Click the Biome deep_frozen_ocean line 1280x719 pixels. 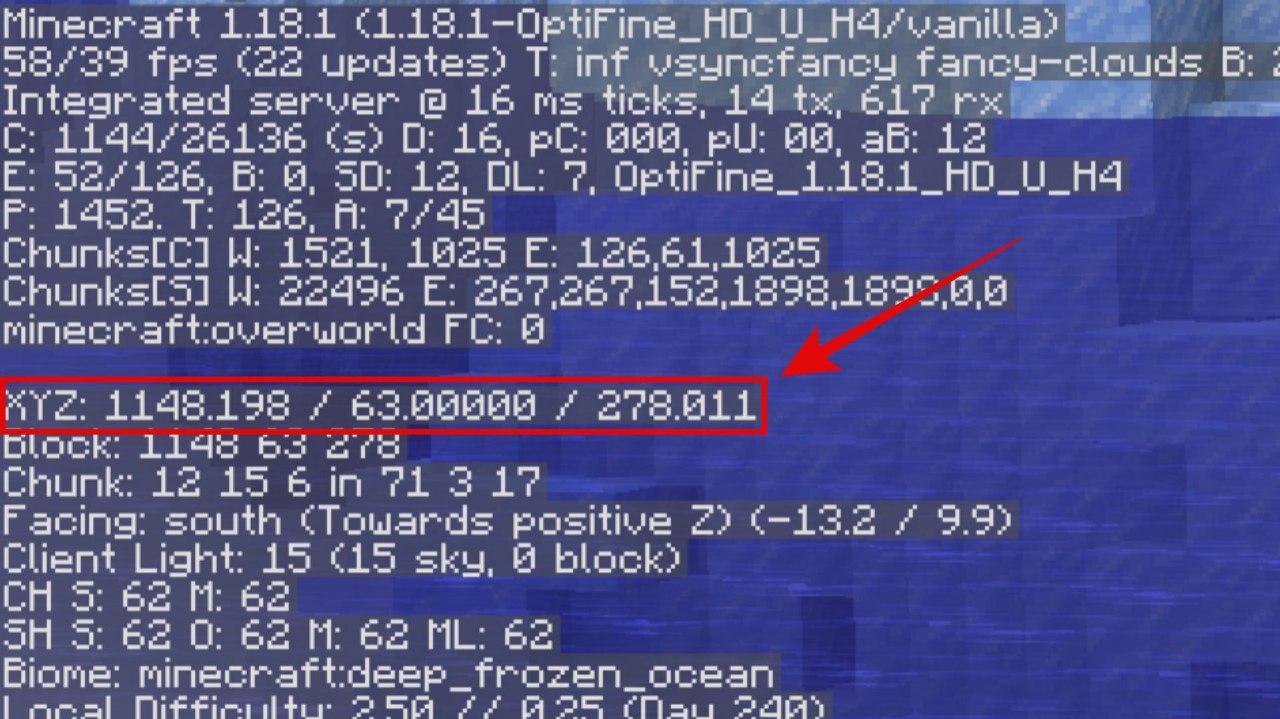(x=388, y=673)
